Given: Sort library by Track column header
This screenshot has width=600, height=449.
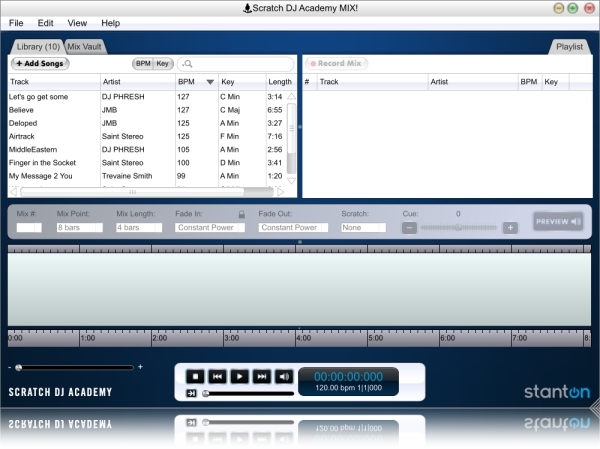Looking at the screenshot, I should tap(54, 82).
